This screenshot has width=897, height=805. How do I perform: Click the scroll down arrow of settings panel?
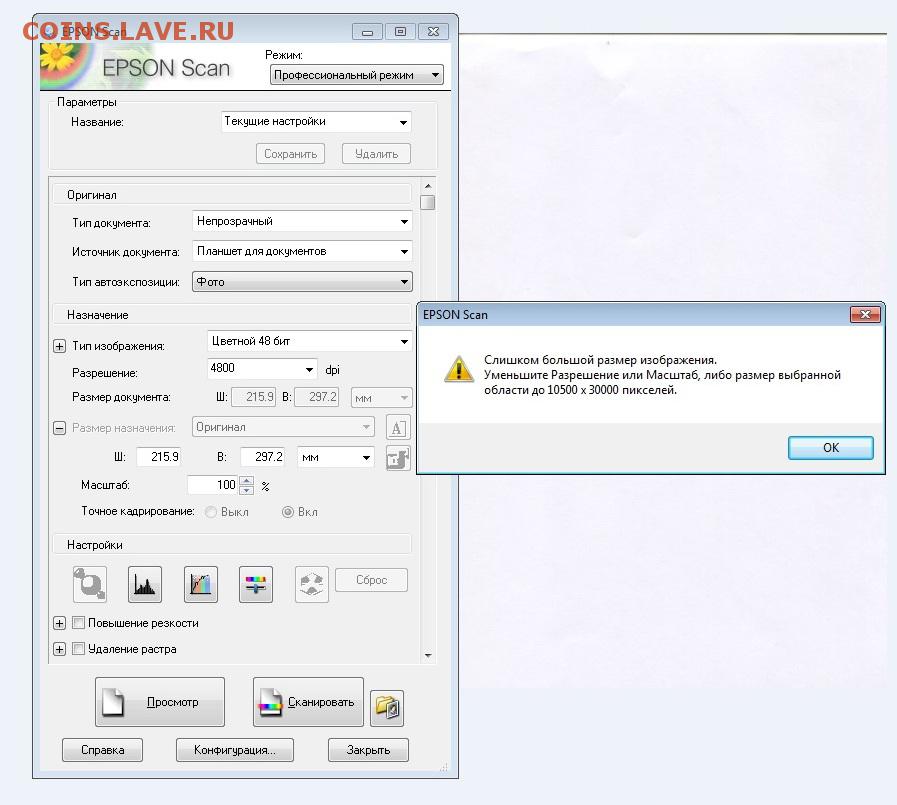point(428,656)
